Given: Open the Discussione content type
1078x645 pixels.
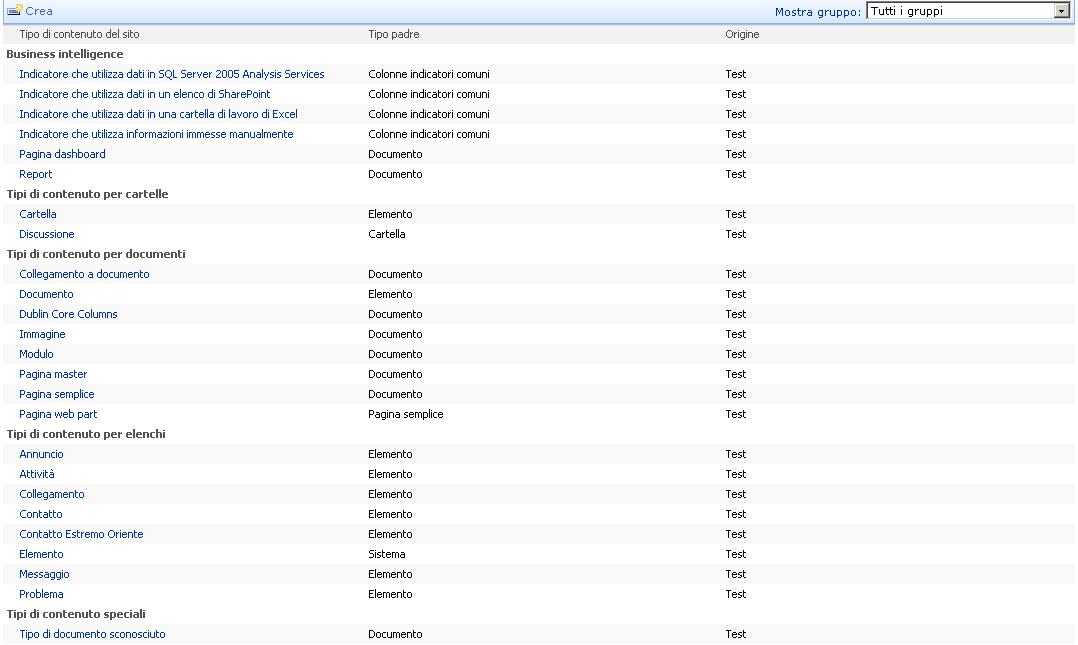Looking at the screenshot, I should click(47, 234).
